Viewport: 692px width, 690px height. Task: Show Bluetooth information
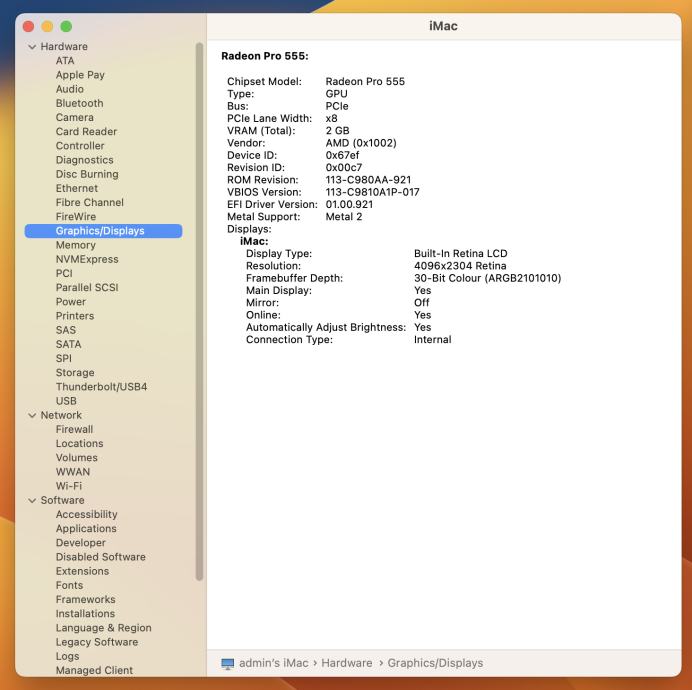point(79,103)
